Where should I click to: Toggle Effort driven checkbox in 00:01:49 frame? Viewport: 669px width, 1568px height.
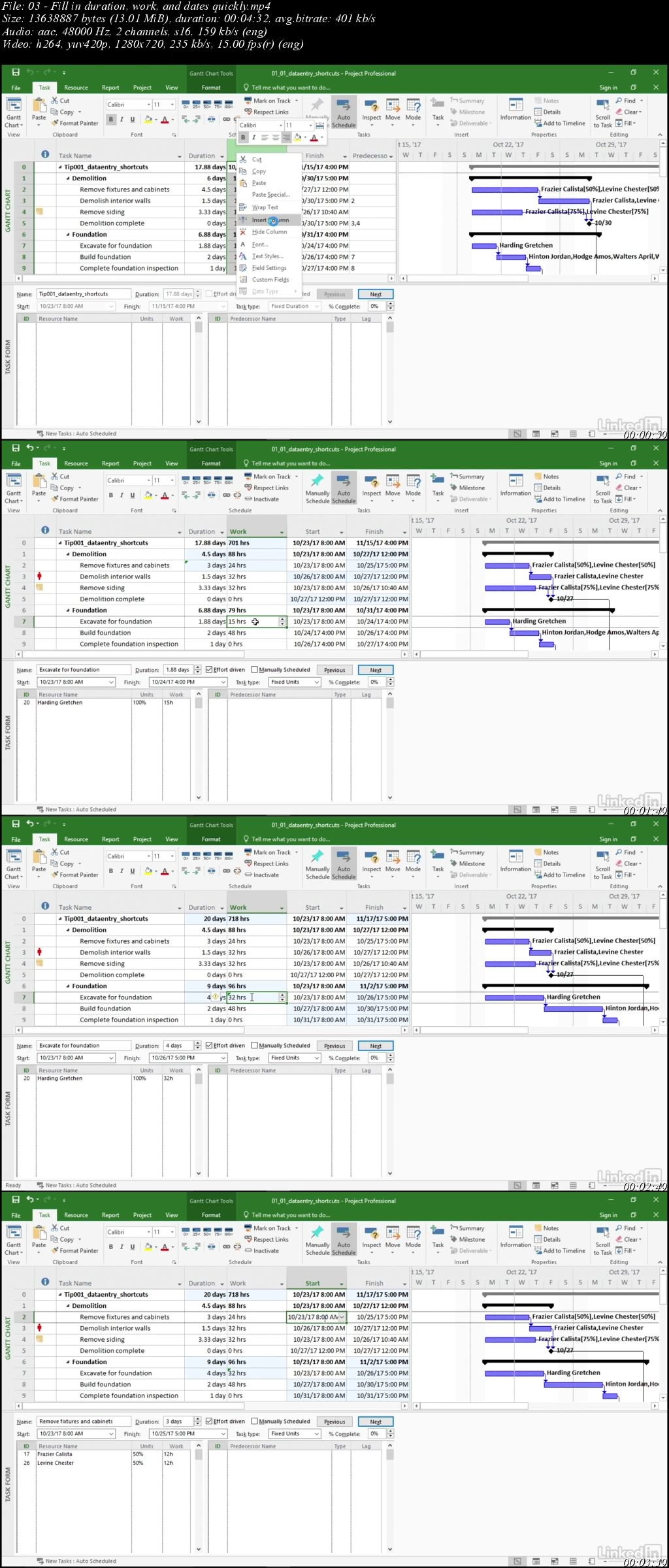(x=208, y=669)
